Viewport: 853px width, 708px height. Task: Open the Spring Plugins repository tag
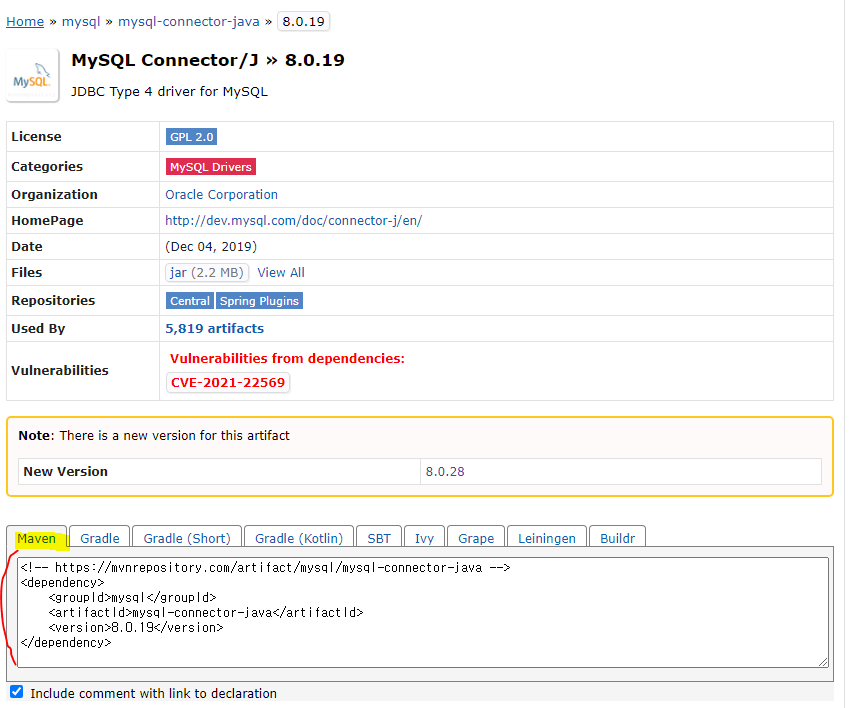(x=259, y=301)
